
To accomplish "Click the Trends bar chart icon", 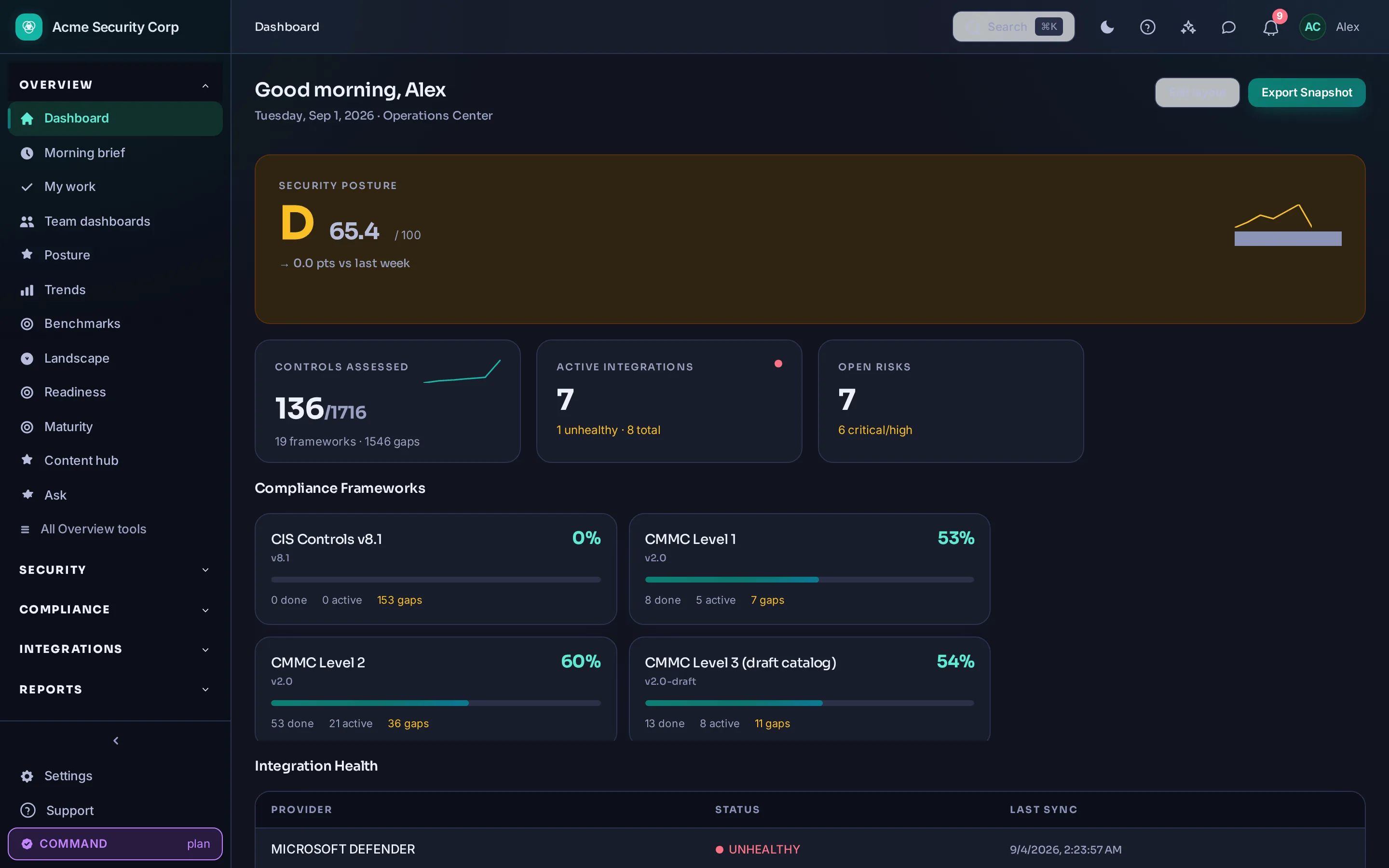I will pos(27,290).
